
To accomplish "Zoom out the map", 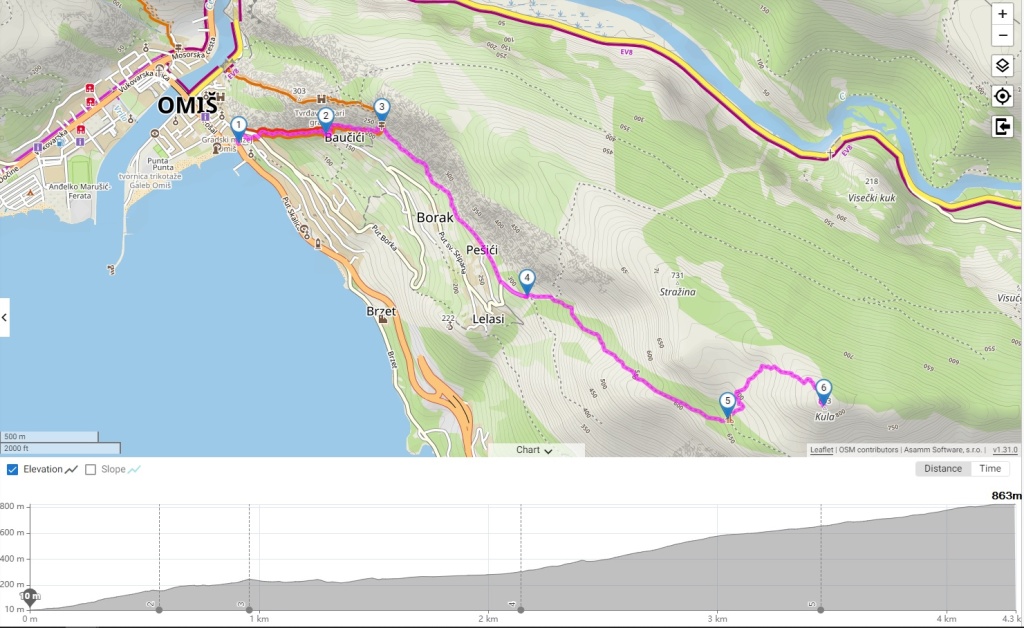I will point(1003,37).
